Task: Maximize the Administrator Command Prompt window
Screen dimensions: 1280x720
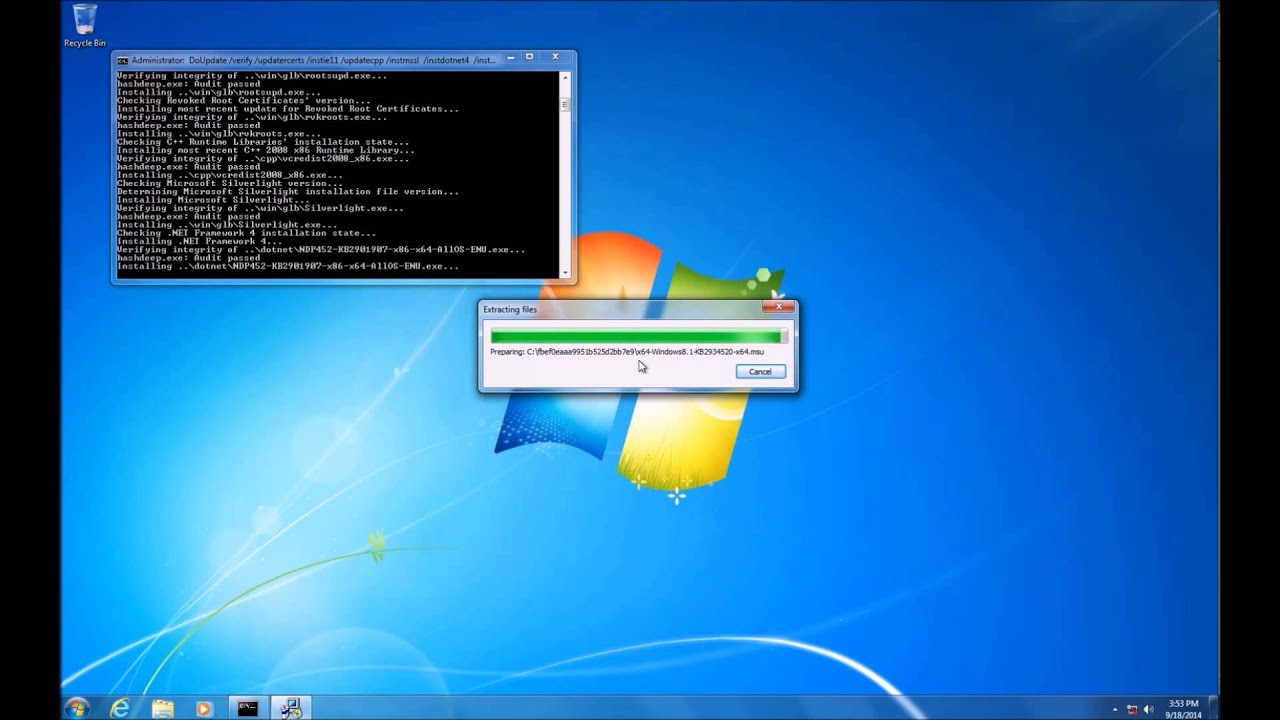Action: [x=529, y=57]
